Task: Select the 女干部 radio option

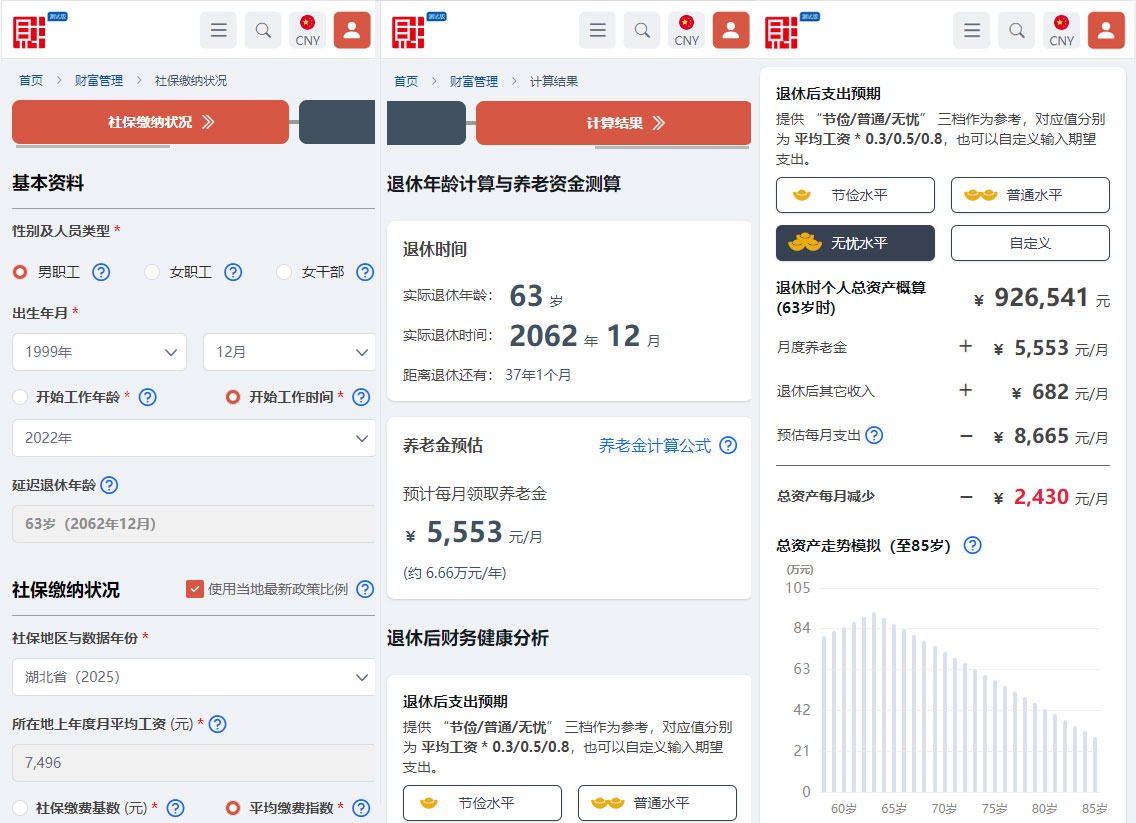Action: (284, 272)
